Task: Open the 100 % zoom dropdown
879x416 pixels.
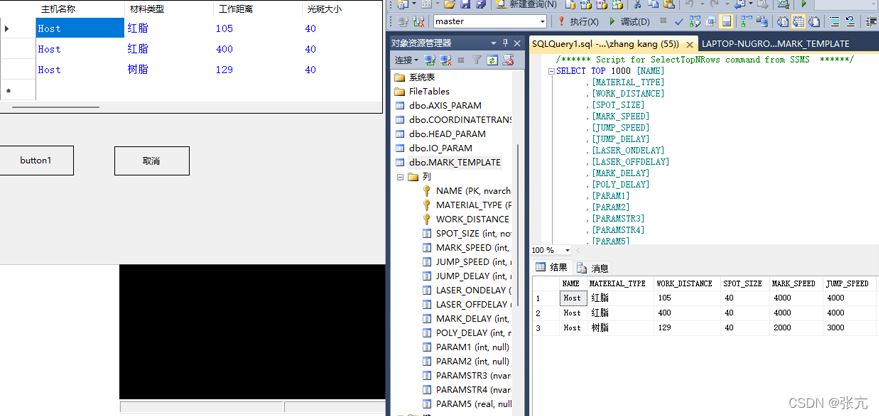Action: (568, 250)
